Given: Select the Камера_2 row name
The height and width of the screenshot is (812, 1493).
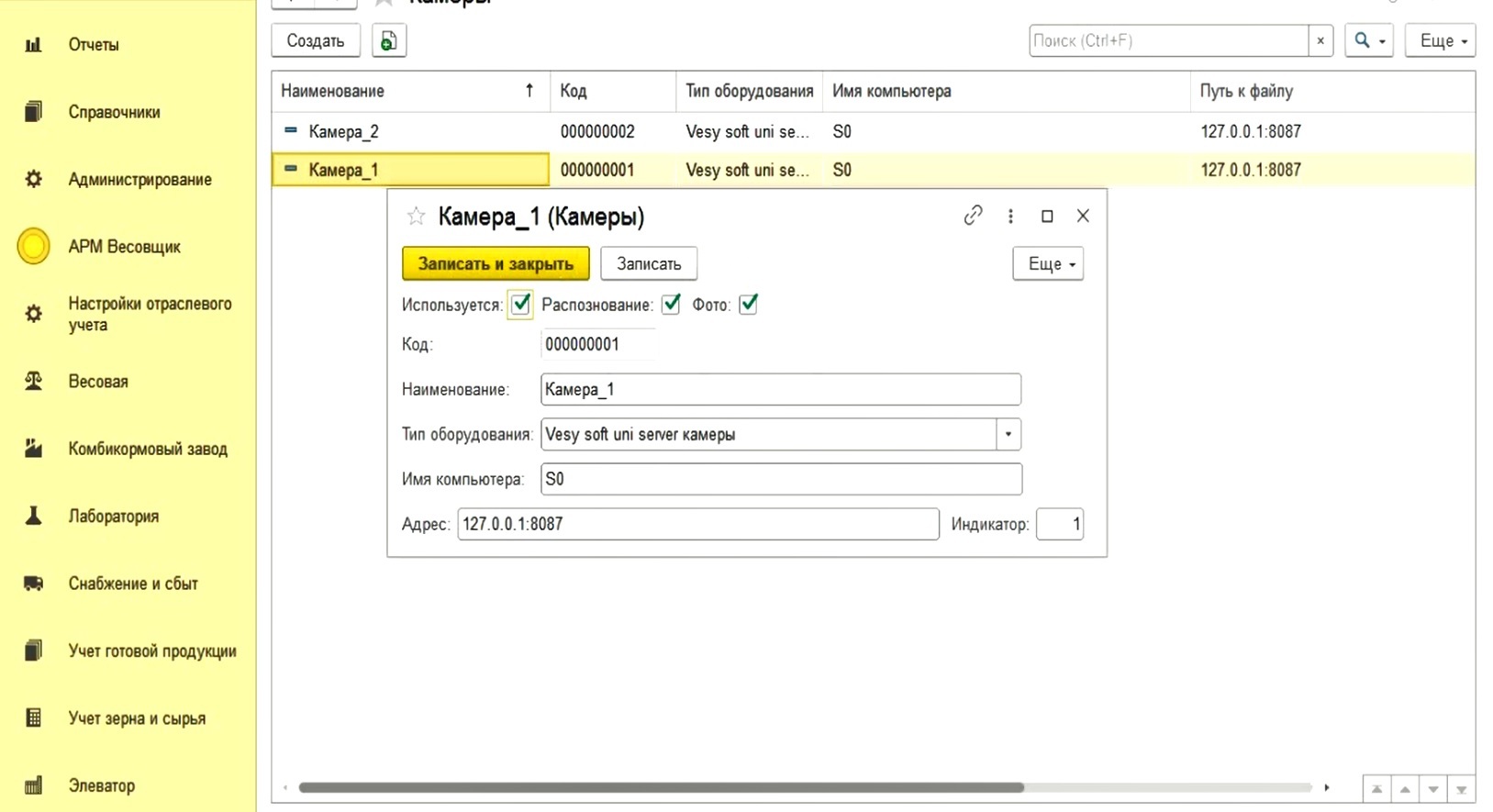Looking at the screenshot, I should tap(343, 131).
